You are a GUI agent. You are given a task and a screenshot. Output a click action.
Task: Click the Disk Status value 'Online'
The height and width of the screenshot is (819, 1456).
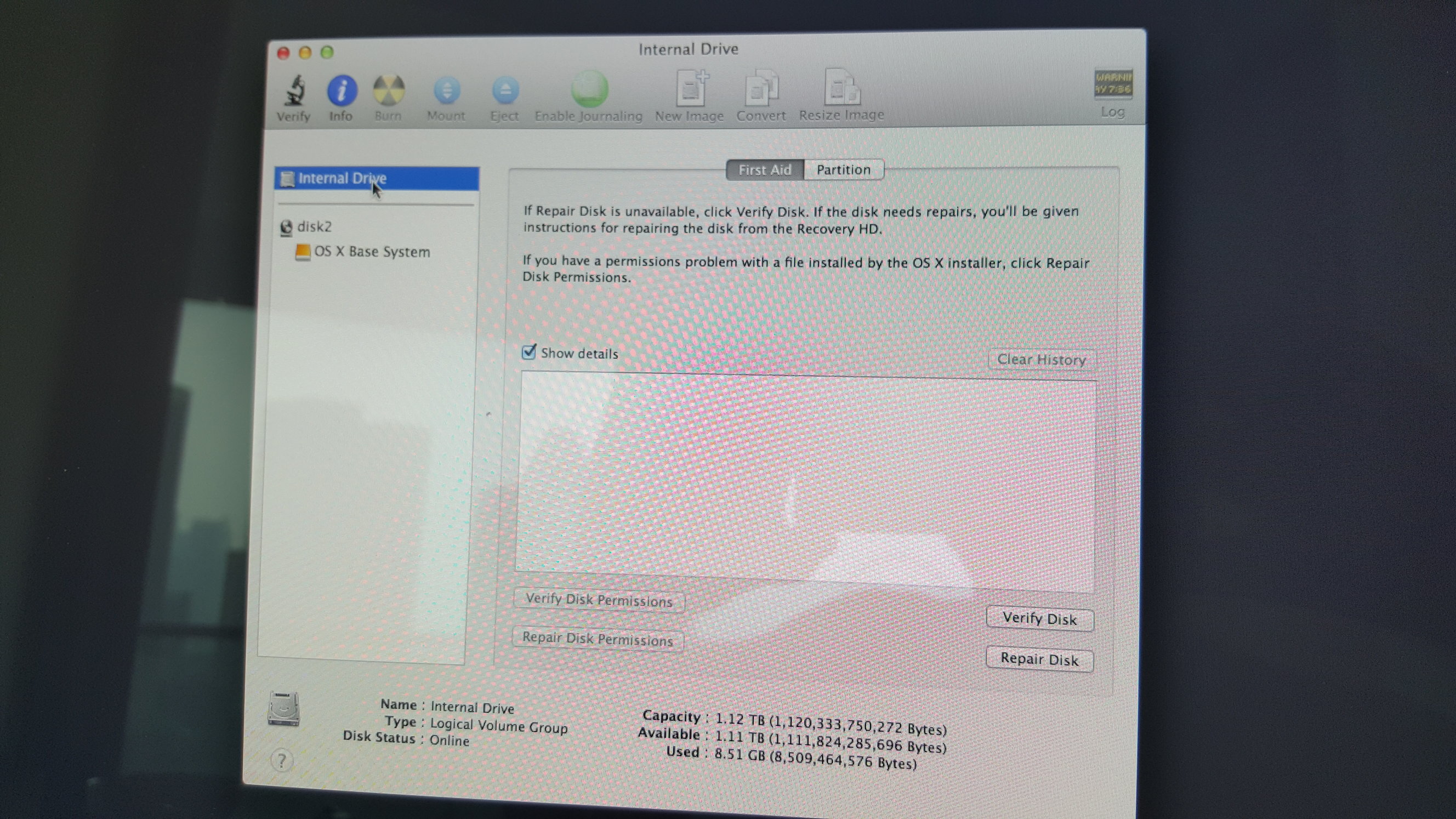(x=450, y=741)
